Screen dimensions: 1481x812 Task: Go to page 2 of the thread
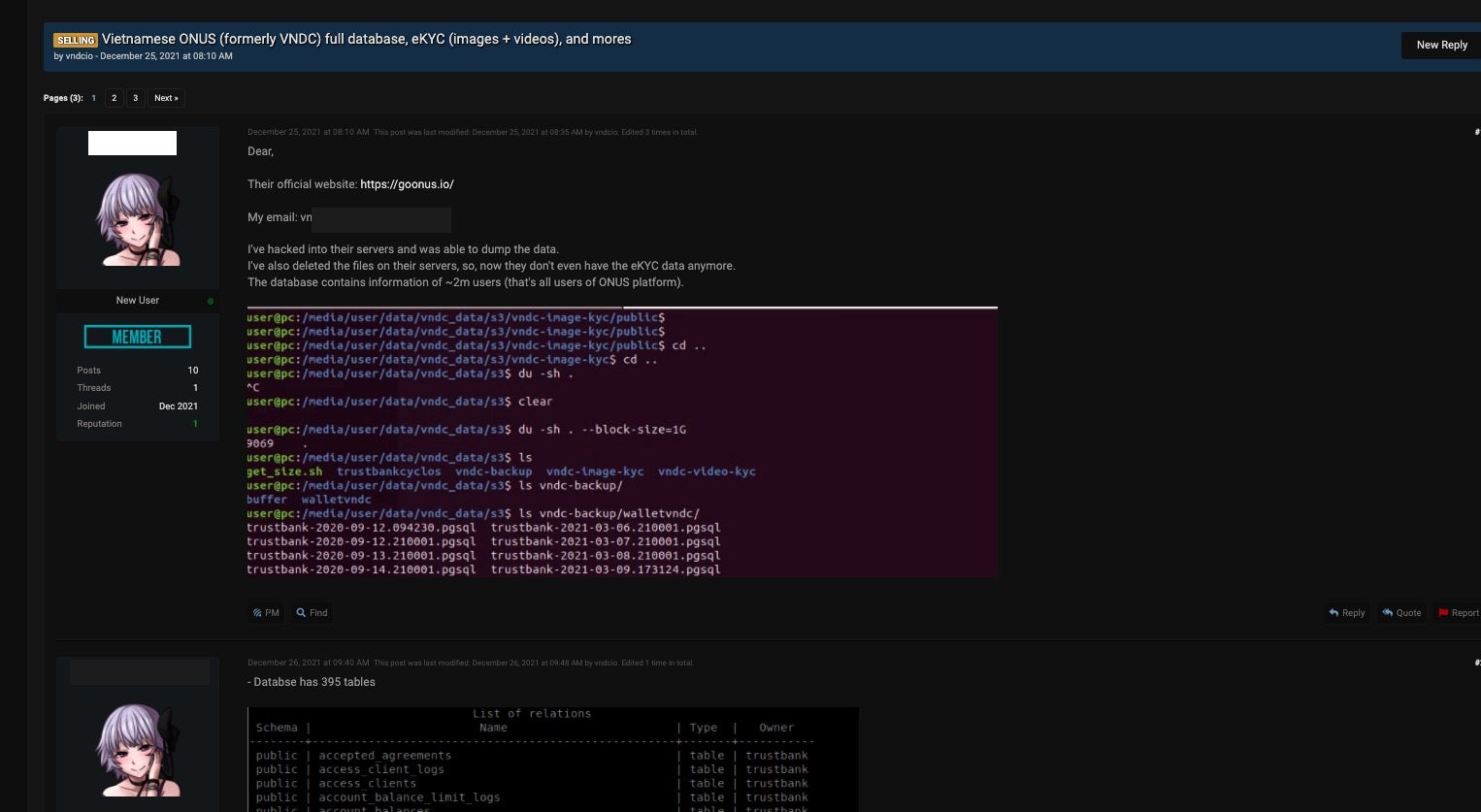pyautogui.click(x=114, y=98)
